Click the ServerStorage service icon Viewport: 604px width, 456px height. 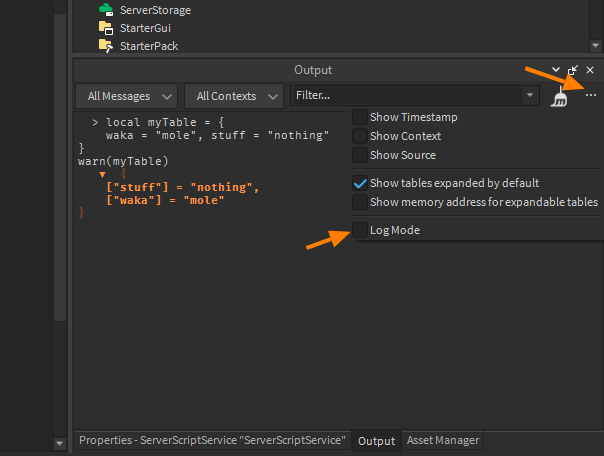click(x=105, y=10)
